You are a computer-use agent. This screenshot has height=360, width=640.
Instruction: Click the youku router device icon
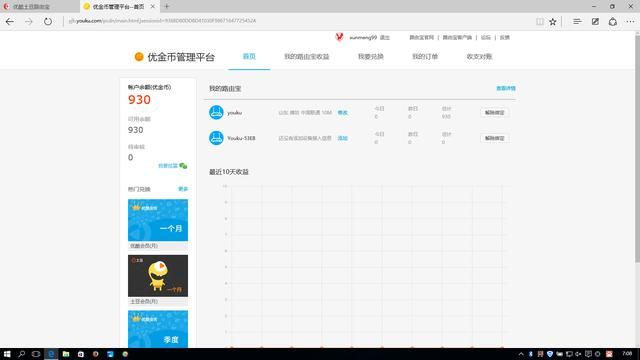point(216,112)
